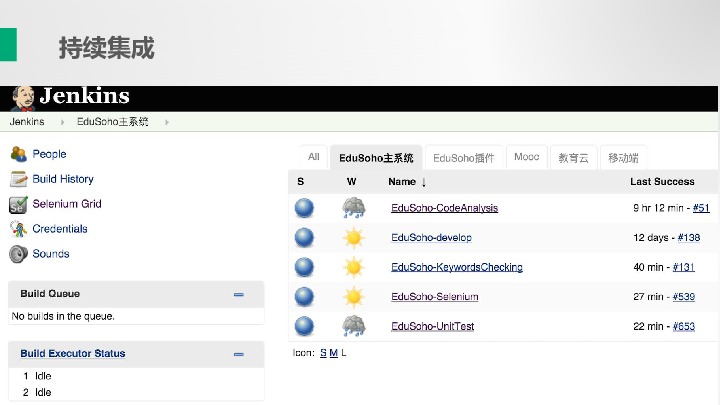720x405 pixels.
Task: Switch to the EduSoho插件 tab
Action: (x=464, y=158)
